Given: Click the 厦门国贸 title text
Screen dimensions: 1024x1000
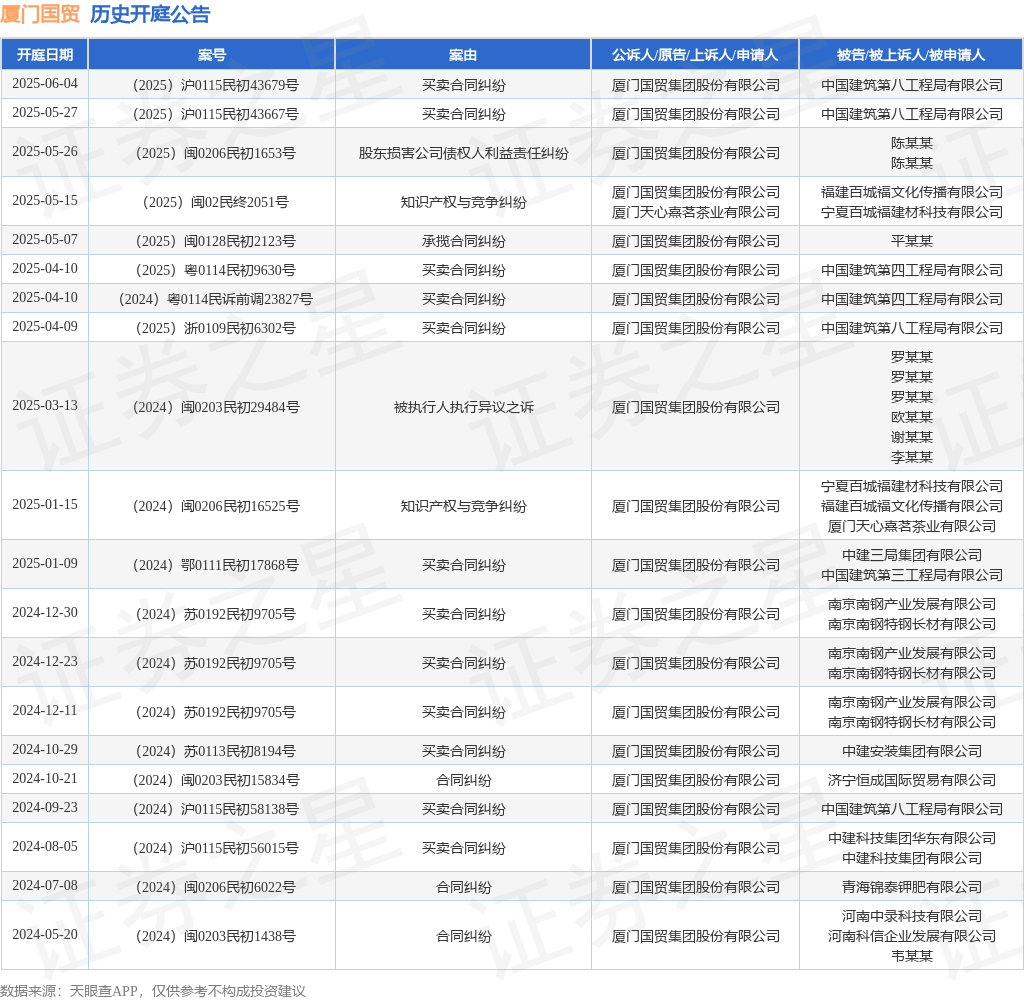Looking at the screenshot, I should coord(40,14).
